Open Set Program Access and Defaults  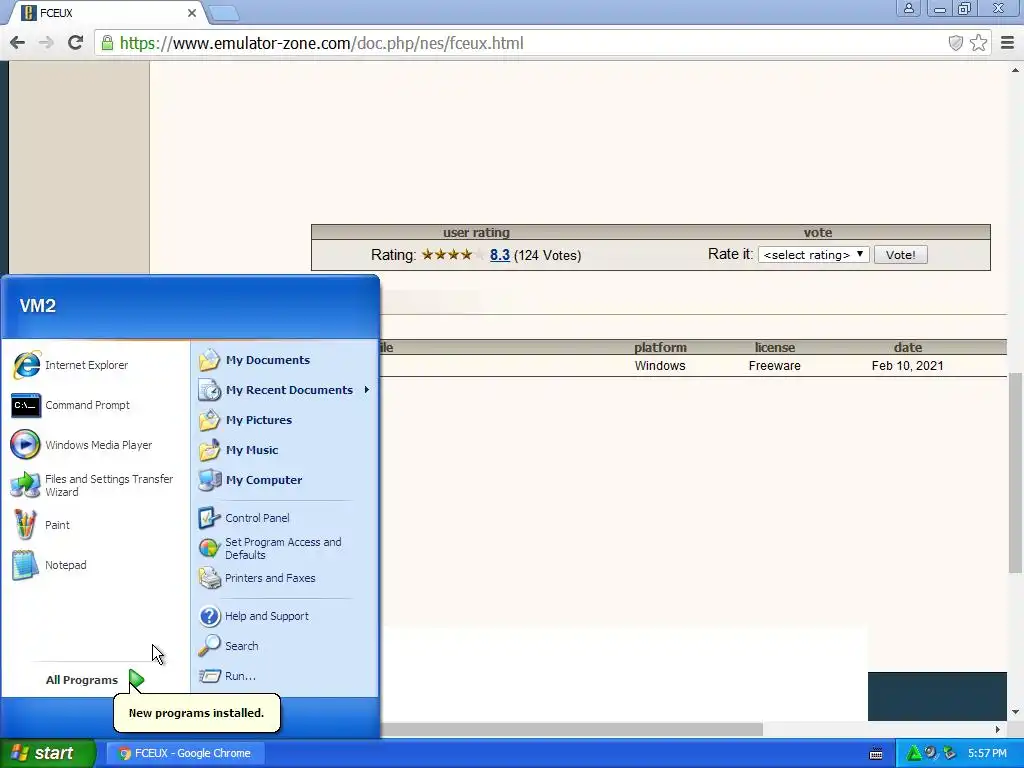tap(270, 548)
